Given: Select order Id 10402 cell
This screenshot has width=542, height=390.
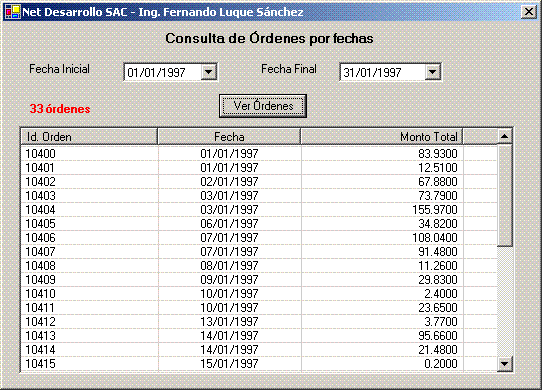Looking at the screenshot, I should point(90,182).
